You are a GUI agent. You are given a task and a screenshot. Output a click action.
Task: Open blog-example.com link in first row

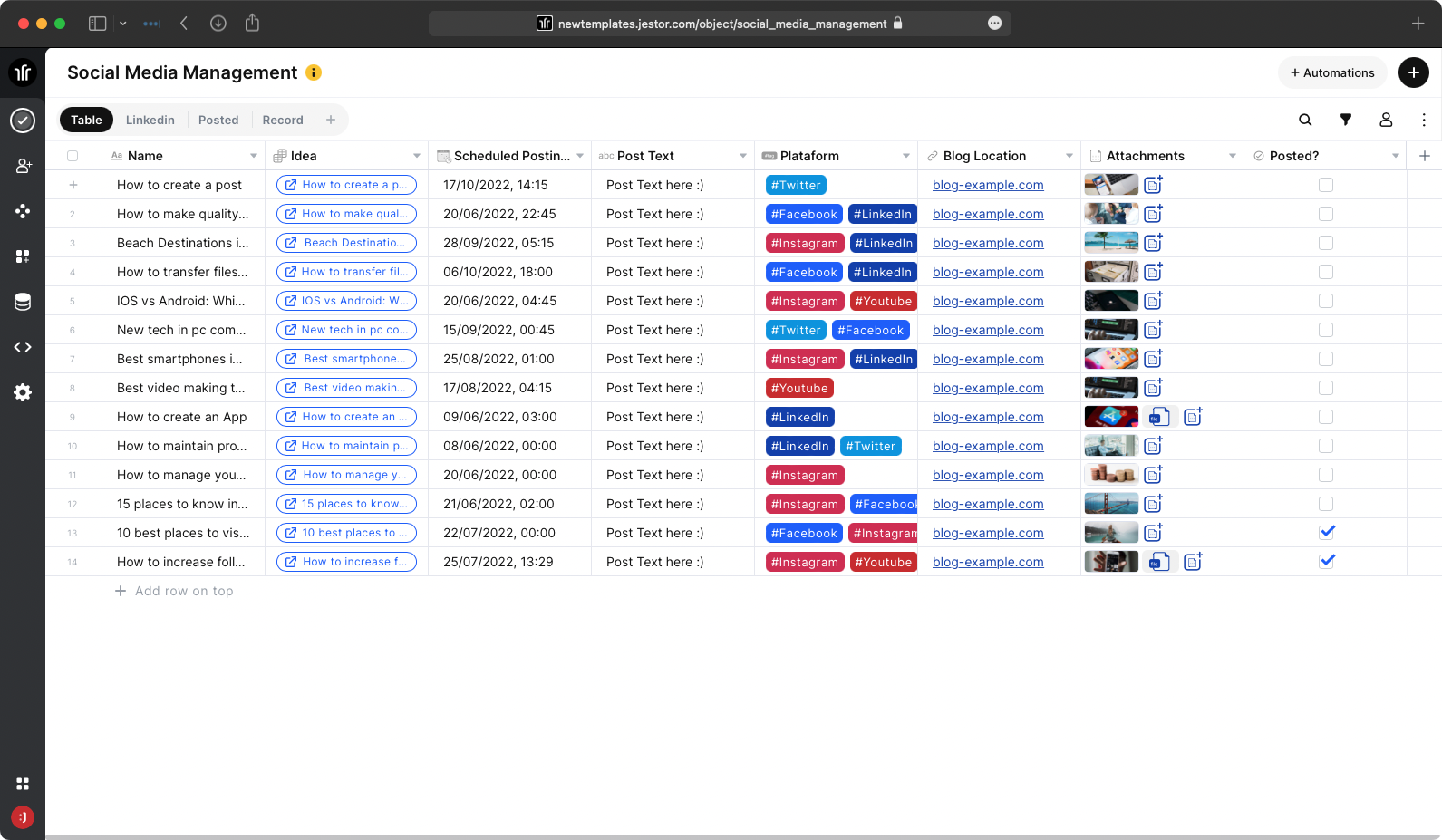click(988, 185)
